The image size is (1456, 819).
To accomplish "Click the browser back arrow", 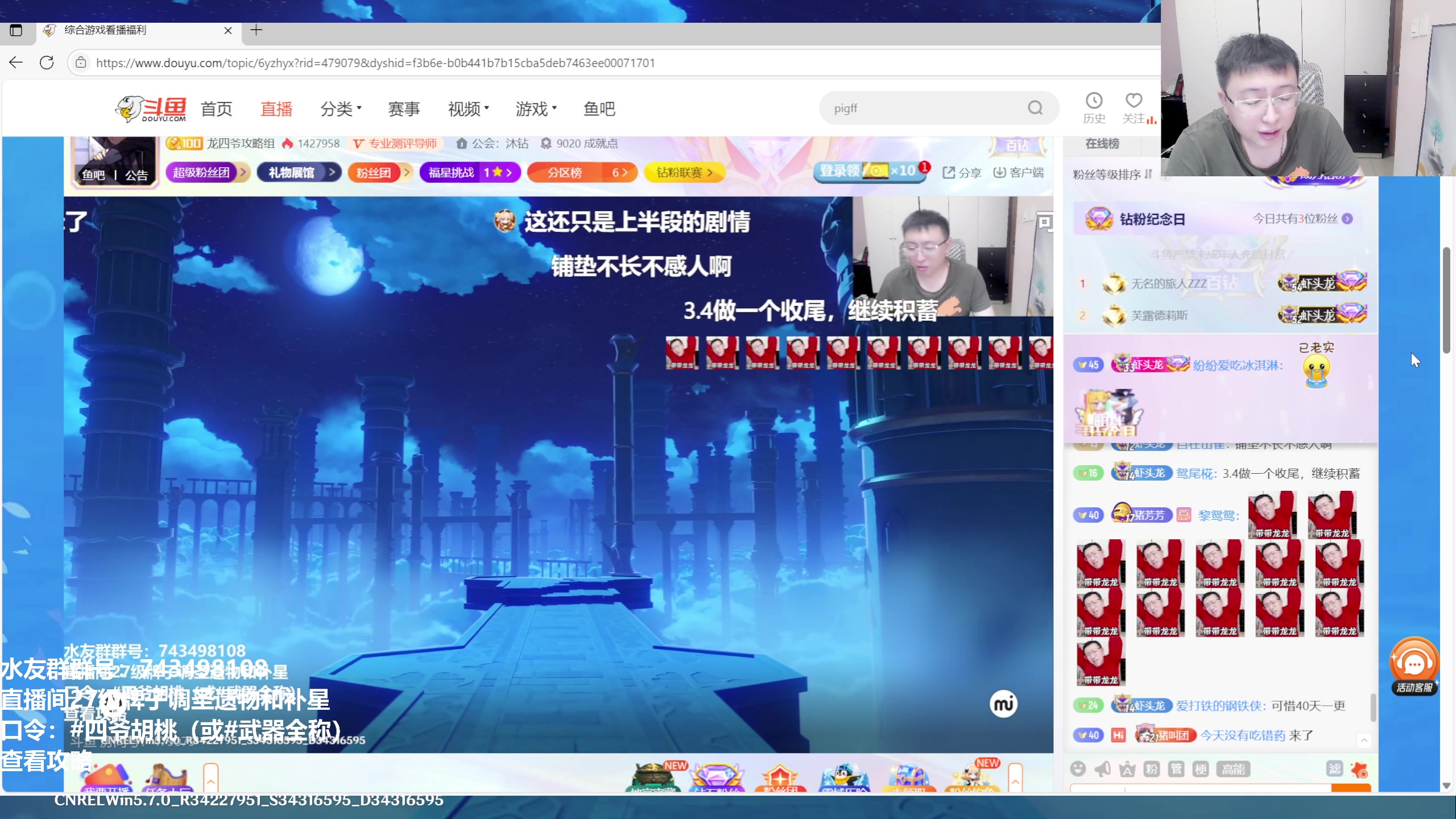I will coord(16,63).
